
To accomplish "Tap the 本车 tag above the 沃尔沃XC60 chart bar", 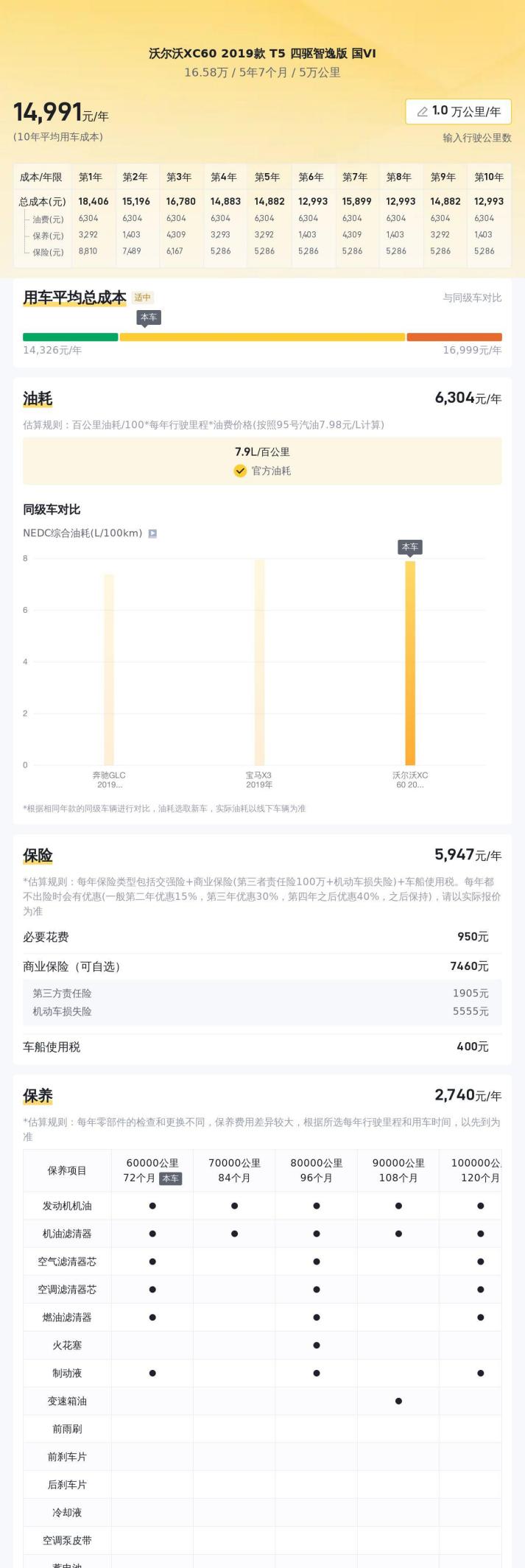I will point(410,547).
